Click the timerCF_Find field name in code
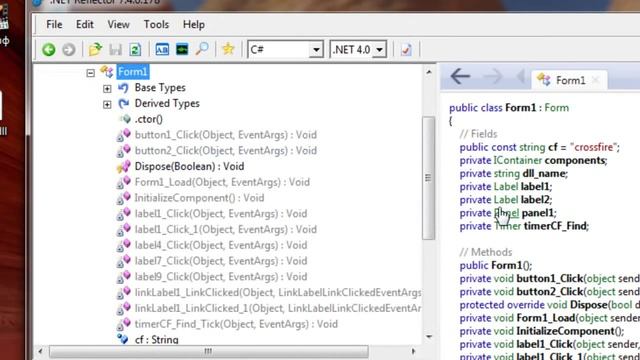 click(555, 226)
